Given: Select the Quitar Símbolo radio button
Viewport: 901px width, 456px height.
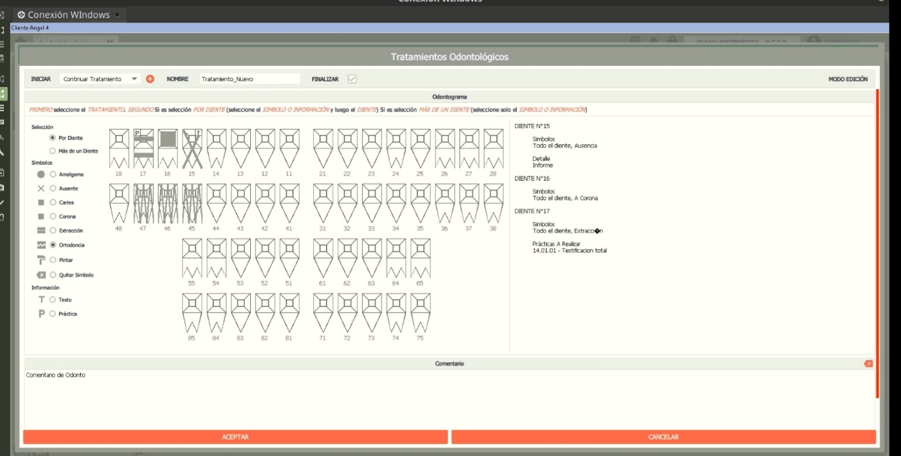Looking at the screenshot, I should click(x=53, y=275).
